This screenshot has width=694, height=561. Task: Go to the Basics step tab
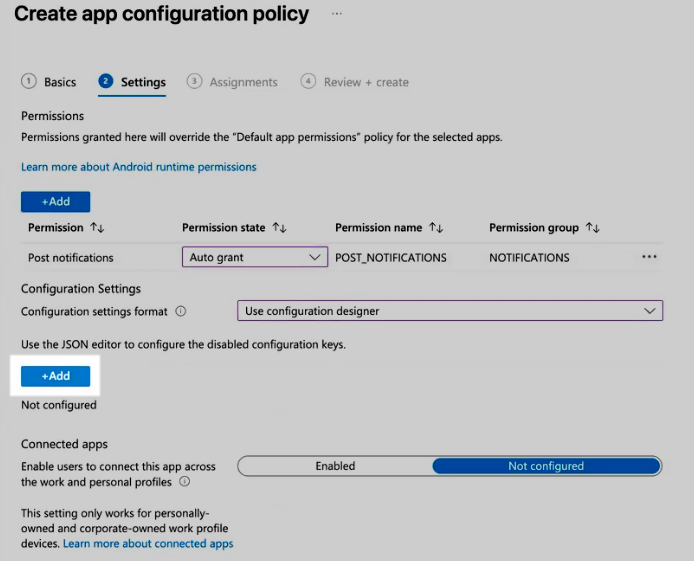pyautogui.click(x=49, y=82)
